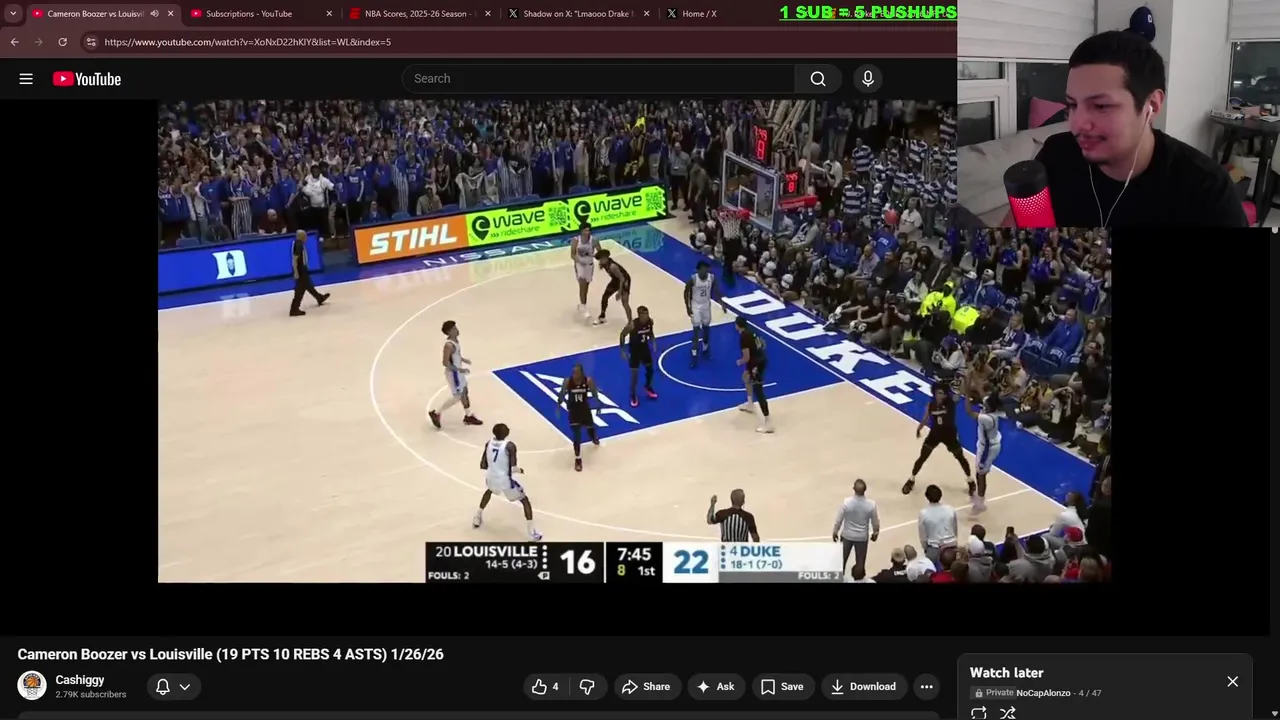
Task: Click the browser address bar URL
Action: coord(248,42)
